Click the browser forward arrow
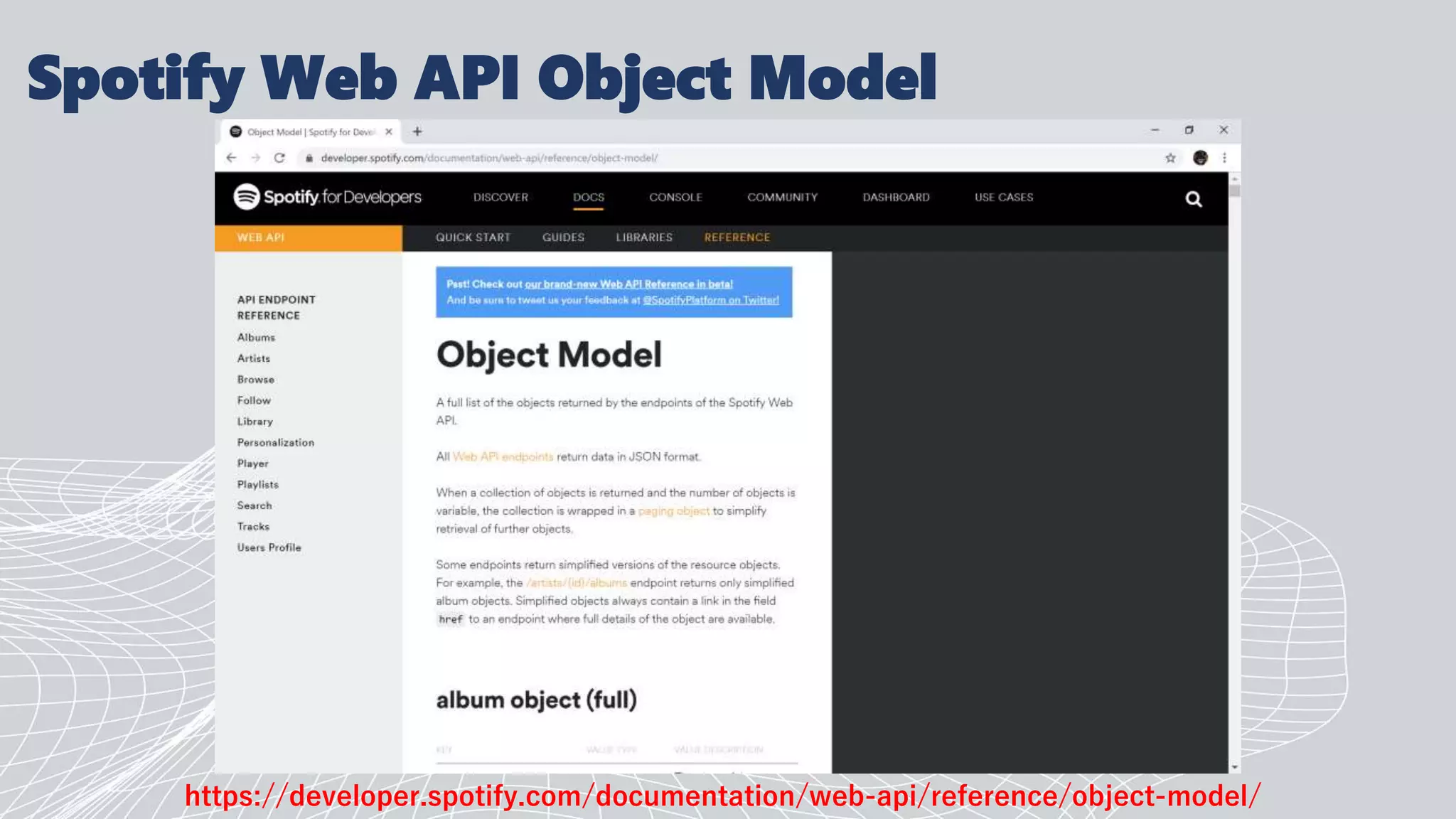Image resolution: width=1456 pixels, height=819 pixels. pyautogui.click(x=256, y=158)
